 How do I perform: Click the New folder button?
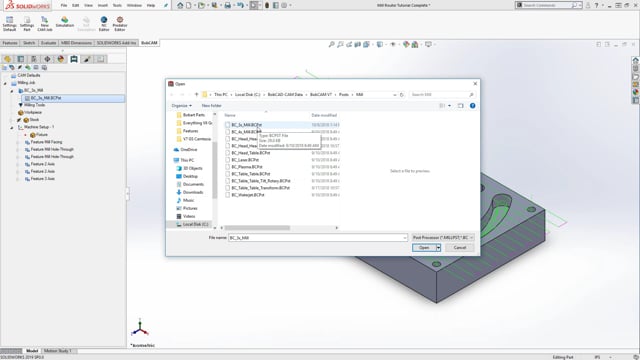[211, 106]
